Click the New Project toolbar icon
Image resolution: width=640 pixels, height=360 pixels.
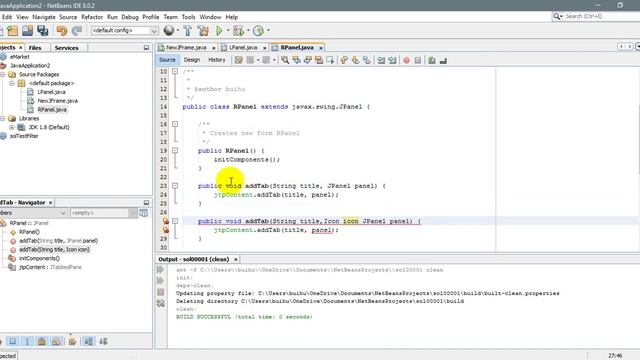pos(12,31)
